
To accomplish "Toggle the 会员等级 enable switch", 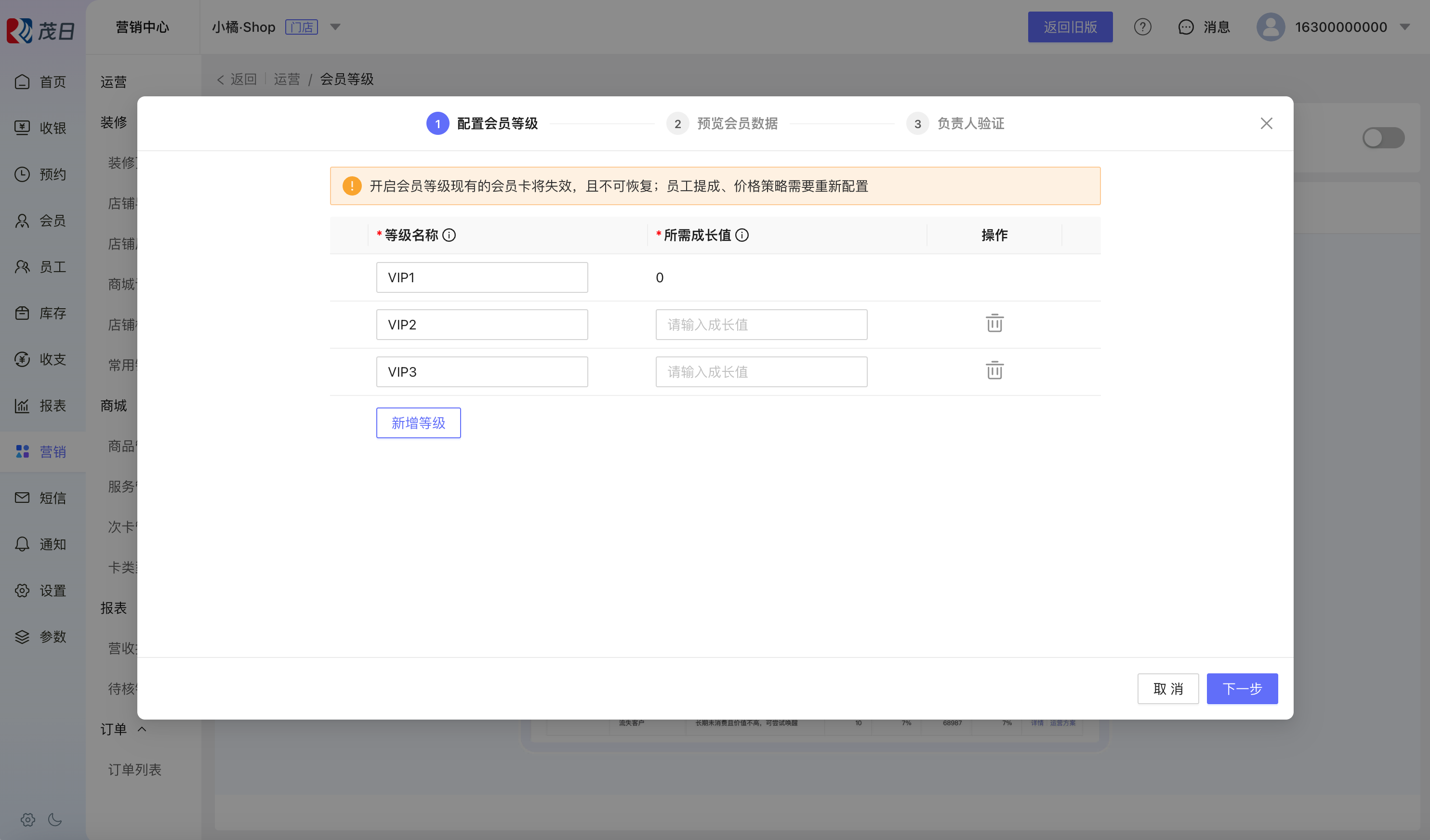I will click(x=1383, y=138).
